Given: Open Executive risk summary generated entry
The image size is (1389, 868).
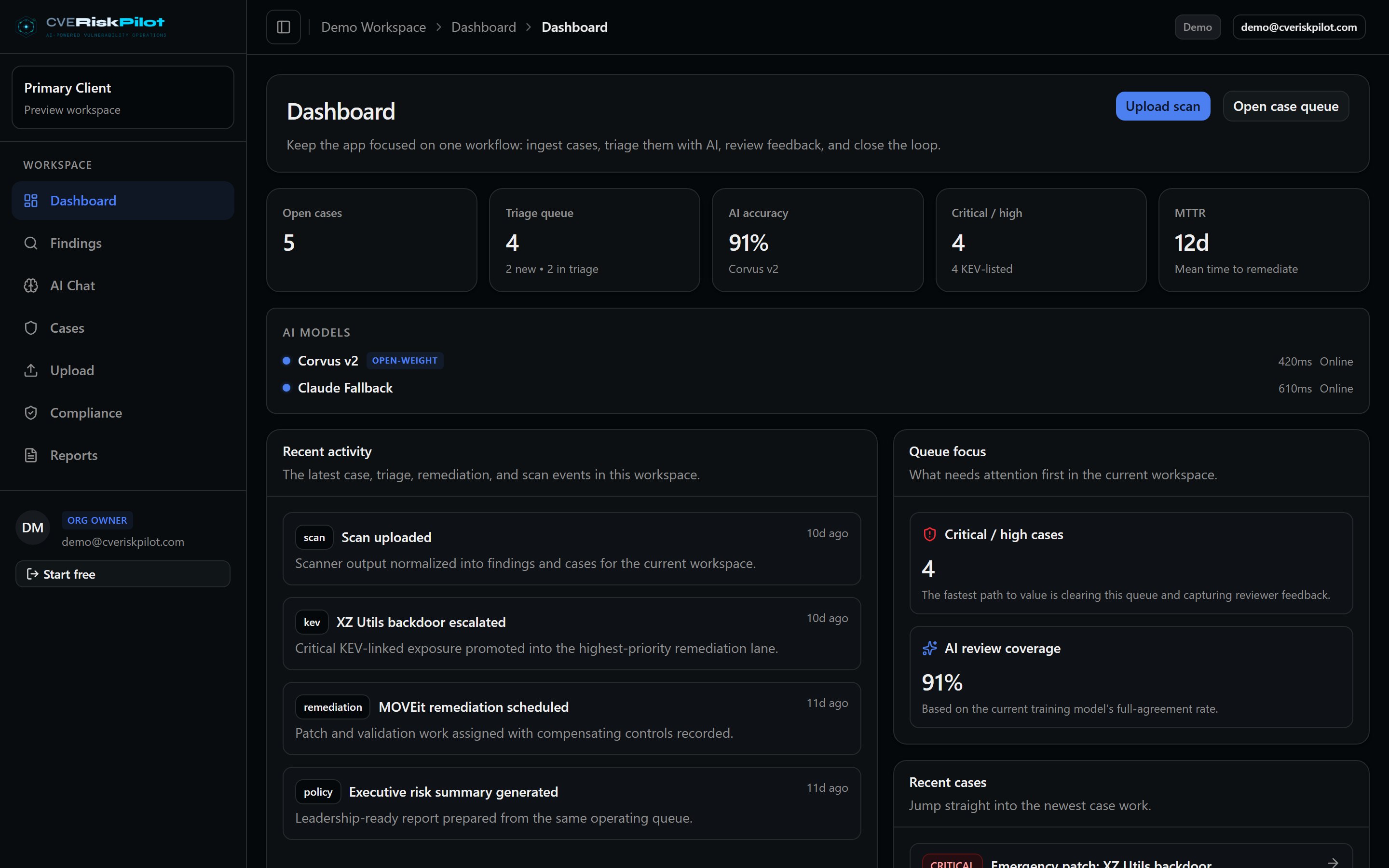Looking at the screenshot, I should click(572, 804).
